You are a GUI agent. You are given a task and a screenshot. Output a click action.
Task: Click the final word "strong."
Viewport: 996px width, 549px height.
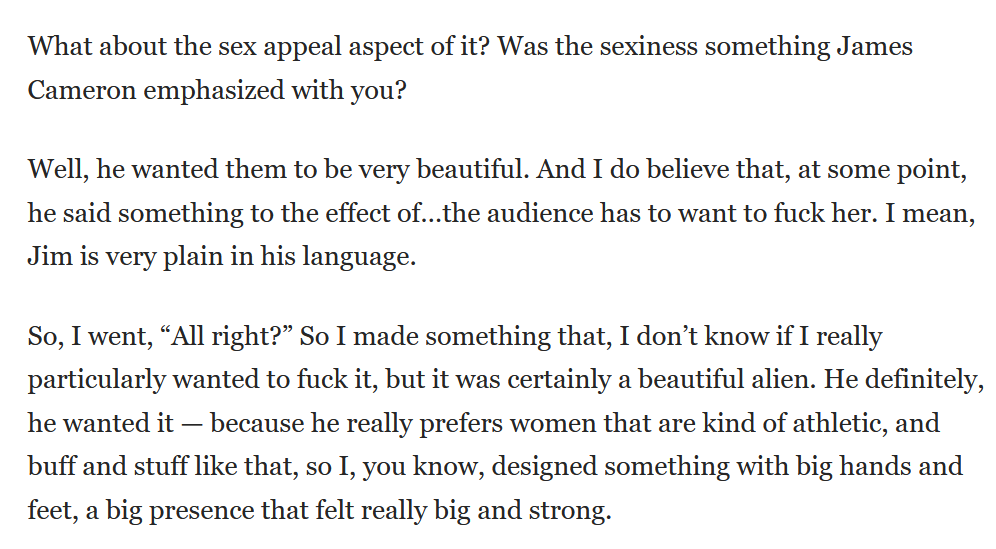[569, 510]
